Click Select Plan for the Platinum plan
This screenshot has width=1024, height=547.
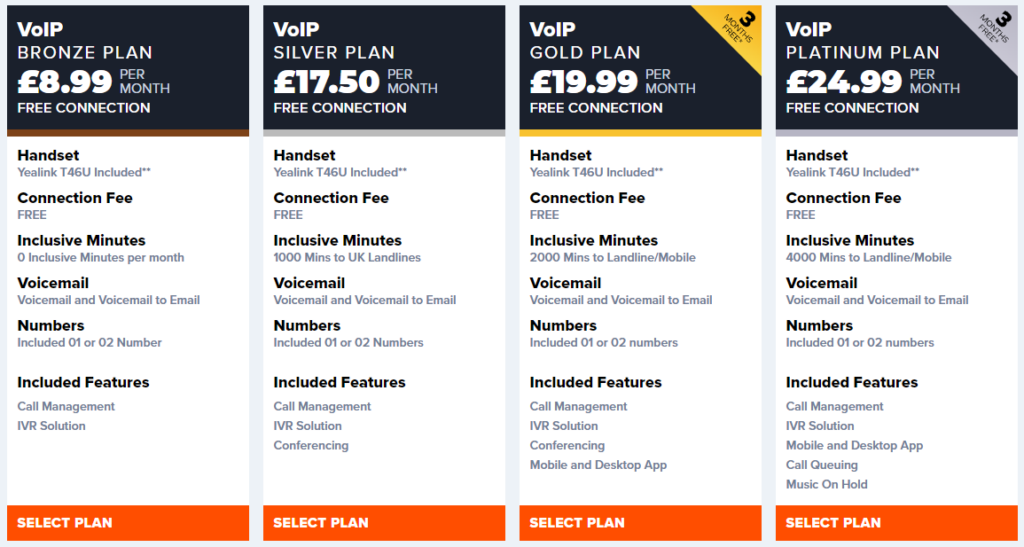point(897,522)
